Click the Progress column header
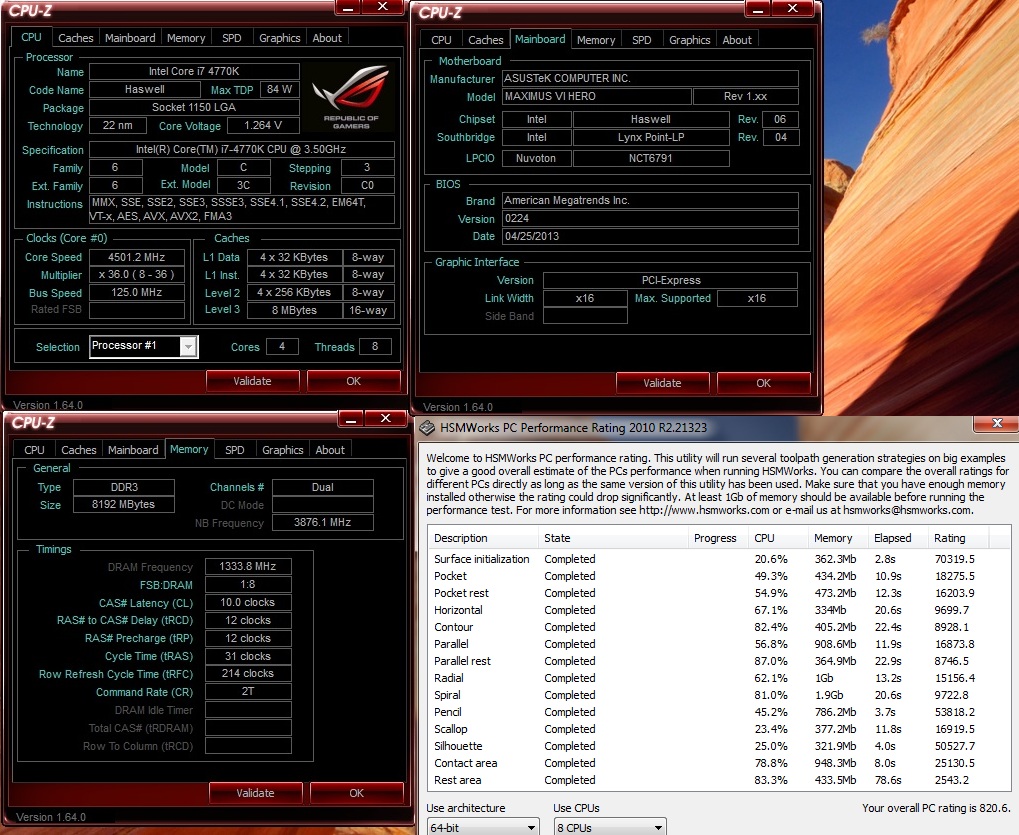Screen dimensions: 1019x835 718,538
